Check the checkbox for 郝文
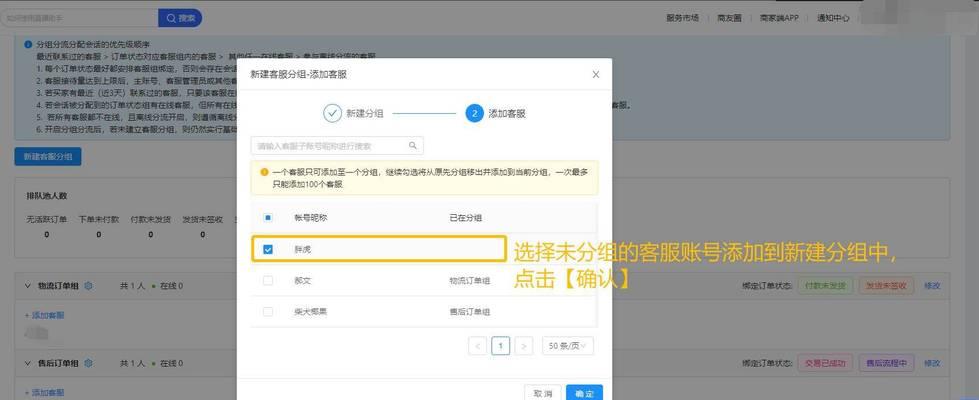 click(268, 281)
